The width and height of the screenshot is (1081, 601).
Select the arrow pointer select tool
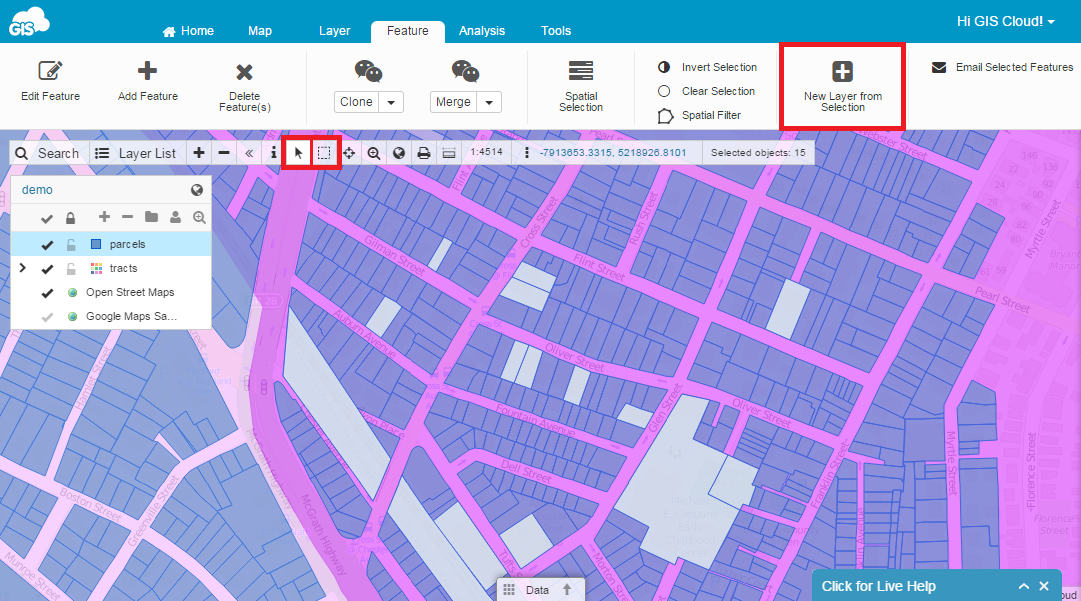[298, 153]
